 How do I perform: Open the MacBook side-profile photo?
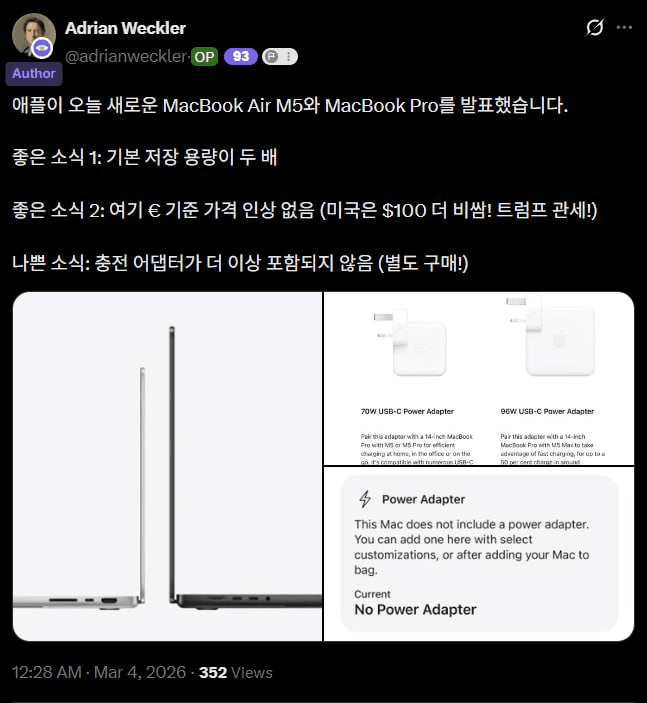[x=167, y=466]
